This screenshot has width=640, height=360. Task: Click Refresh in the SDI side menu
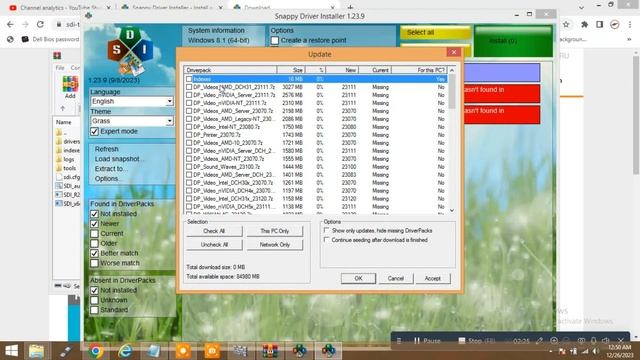click(x=107, y=149)
